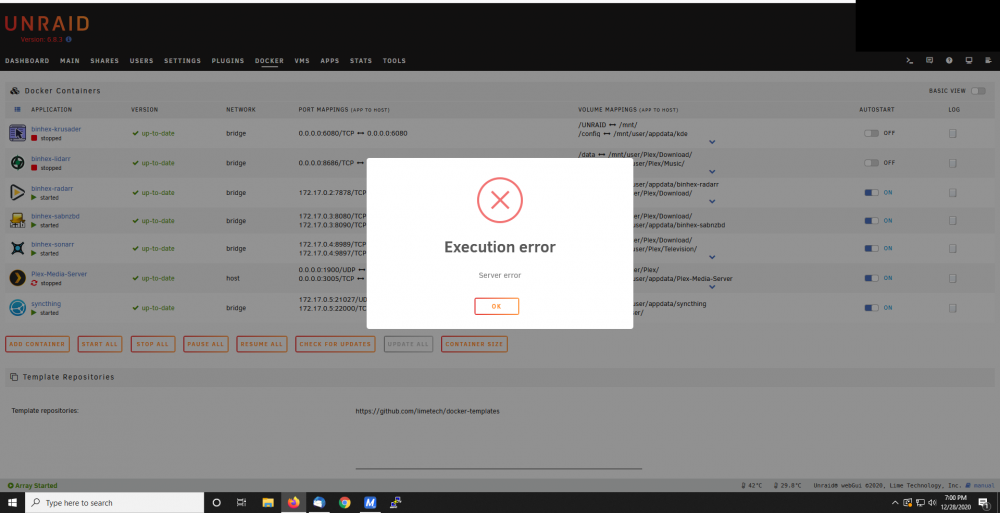
Task: Click the Resume All button
Action: point(261,344)
